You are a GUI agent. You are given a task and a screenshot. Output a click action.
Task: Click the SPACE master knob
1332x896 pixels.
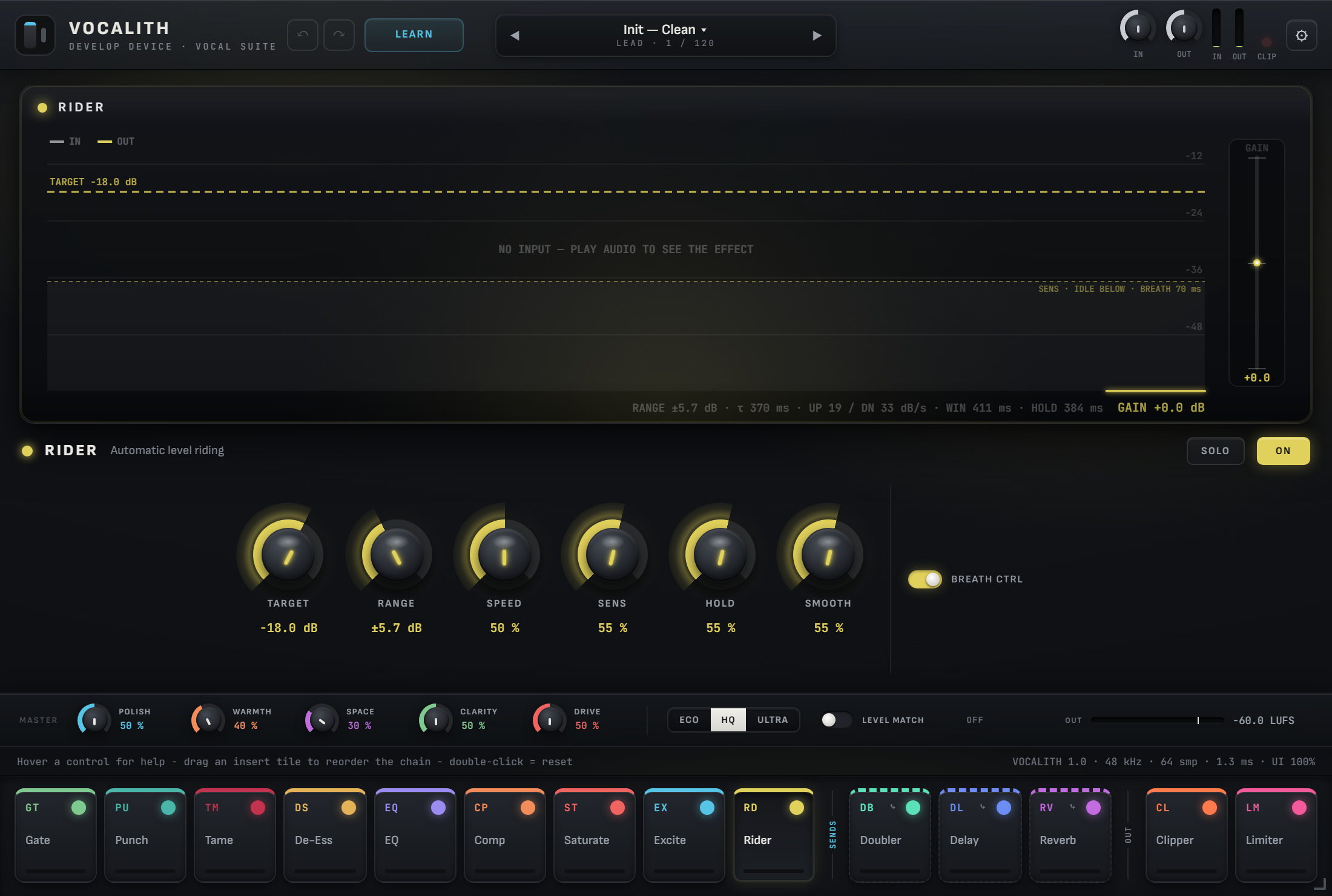coord(322,720)
